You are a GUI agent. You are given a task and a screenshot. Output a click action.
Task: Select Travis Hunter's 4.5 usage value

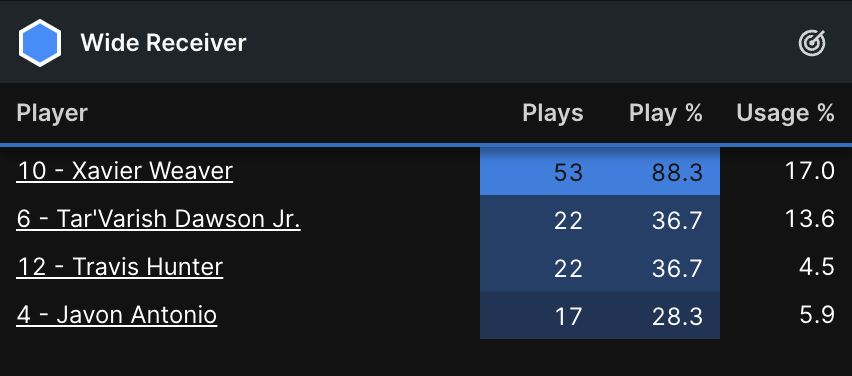click(817, 267)
